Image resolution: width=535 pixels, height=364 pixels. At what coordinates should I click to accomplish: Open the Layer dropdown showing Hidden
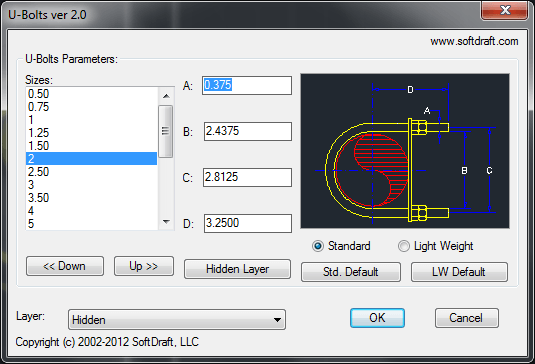[177, 320]
